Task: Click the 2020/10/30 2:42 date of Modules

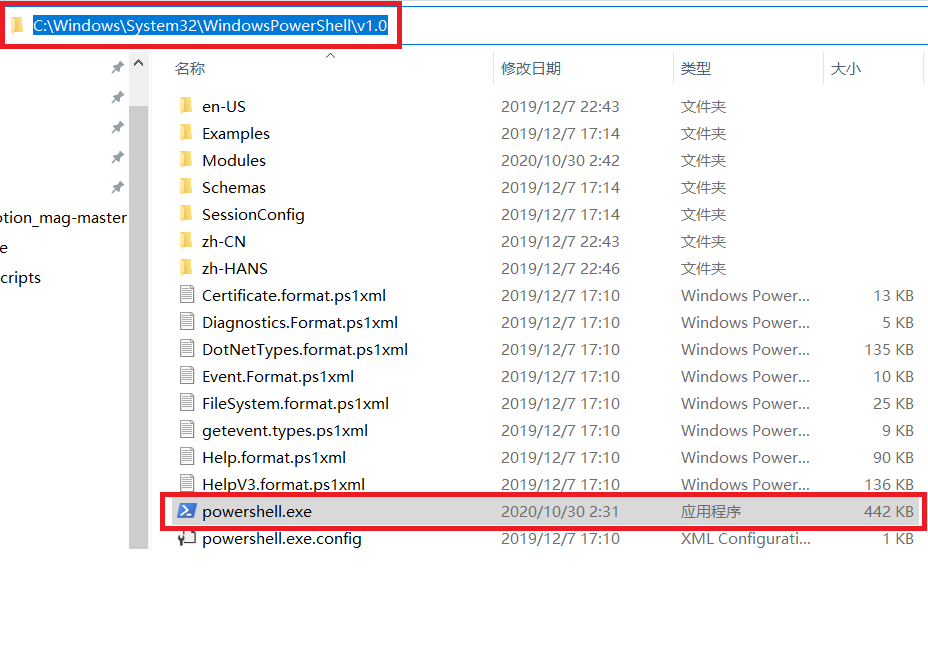Action: click(x=560, y=160)
